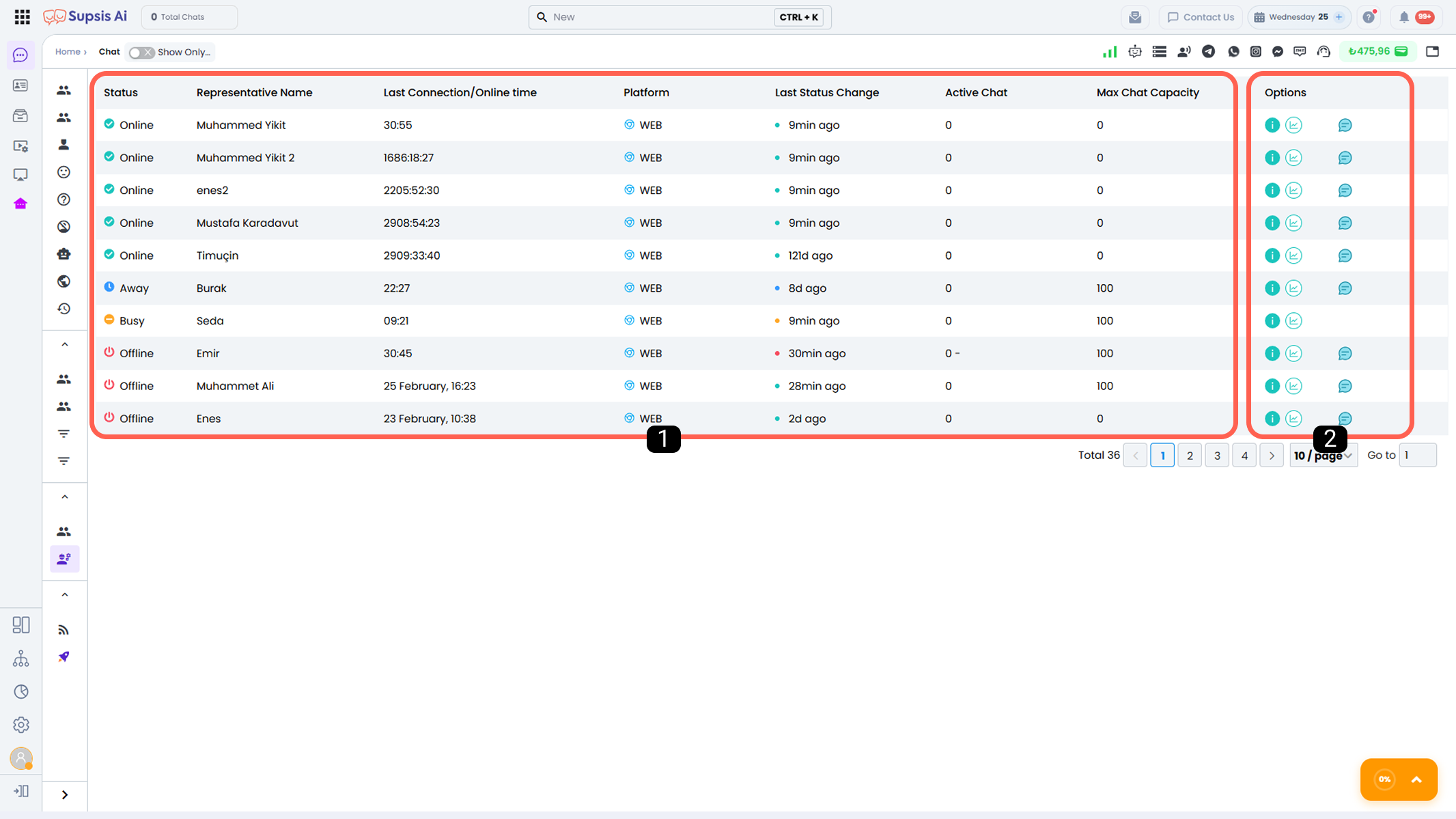This screenshot has height=819, width=1456.
Task: Click the Representative Name column header
Action: [254, 92]
